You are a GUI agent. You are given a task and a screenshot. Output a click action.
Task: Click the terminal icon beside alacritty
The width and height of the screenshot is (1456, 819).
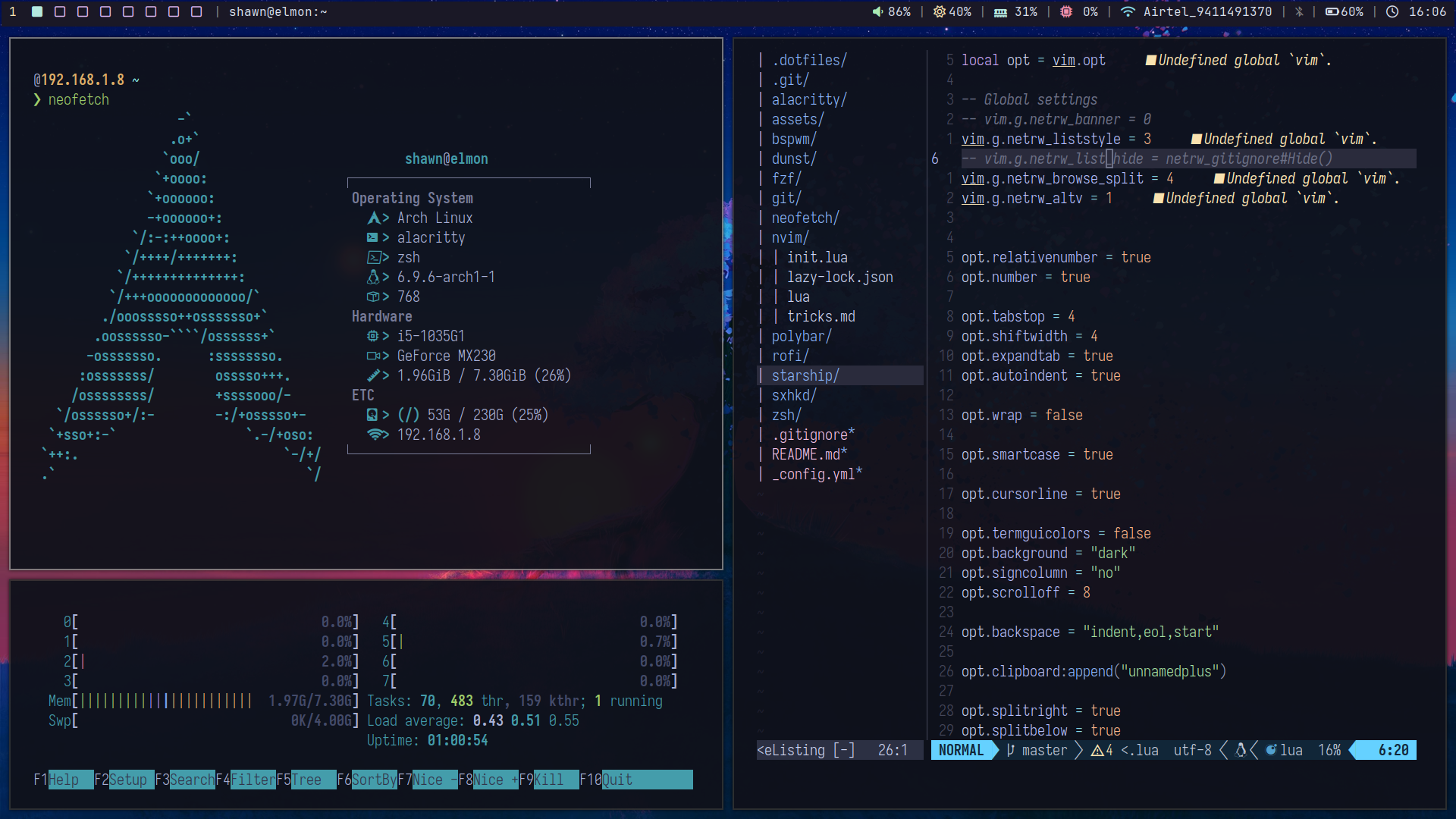[x=373, y=237]
